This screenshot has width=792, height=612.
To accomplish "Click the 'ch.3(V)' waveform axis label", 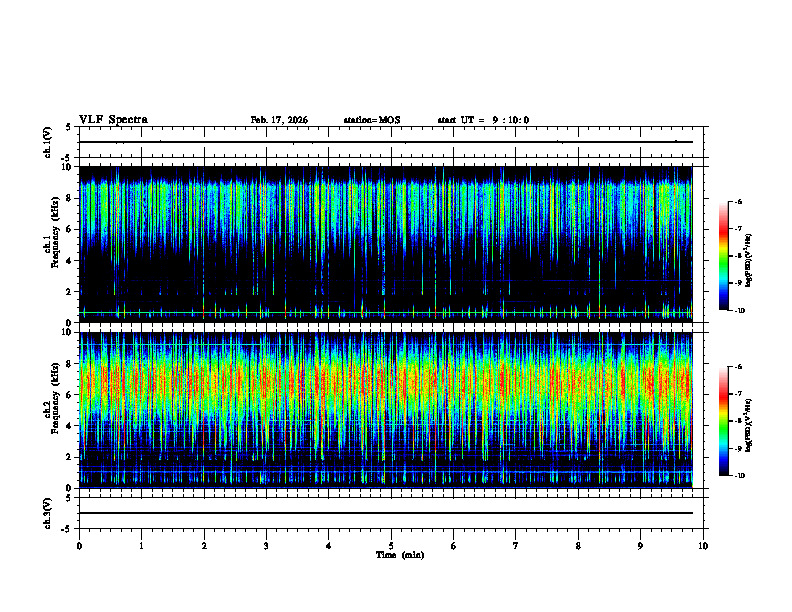I will click(x=48, y=513).
